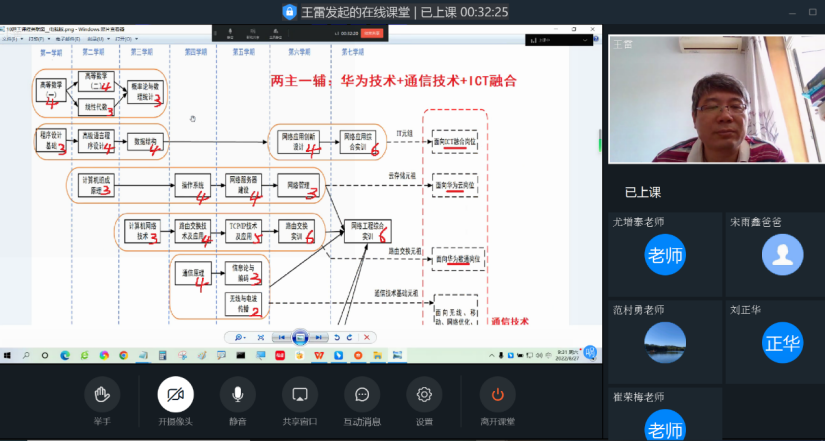
Task: Click Windows Start button on shared taskbar
Action: tap(7, 355)
